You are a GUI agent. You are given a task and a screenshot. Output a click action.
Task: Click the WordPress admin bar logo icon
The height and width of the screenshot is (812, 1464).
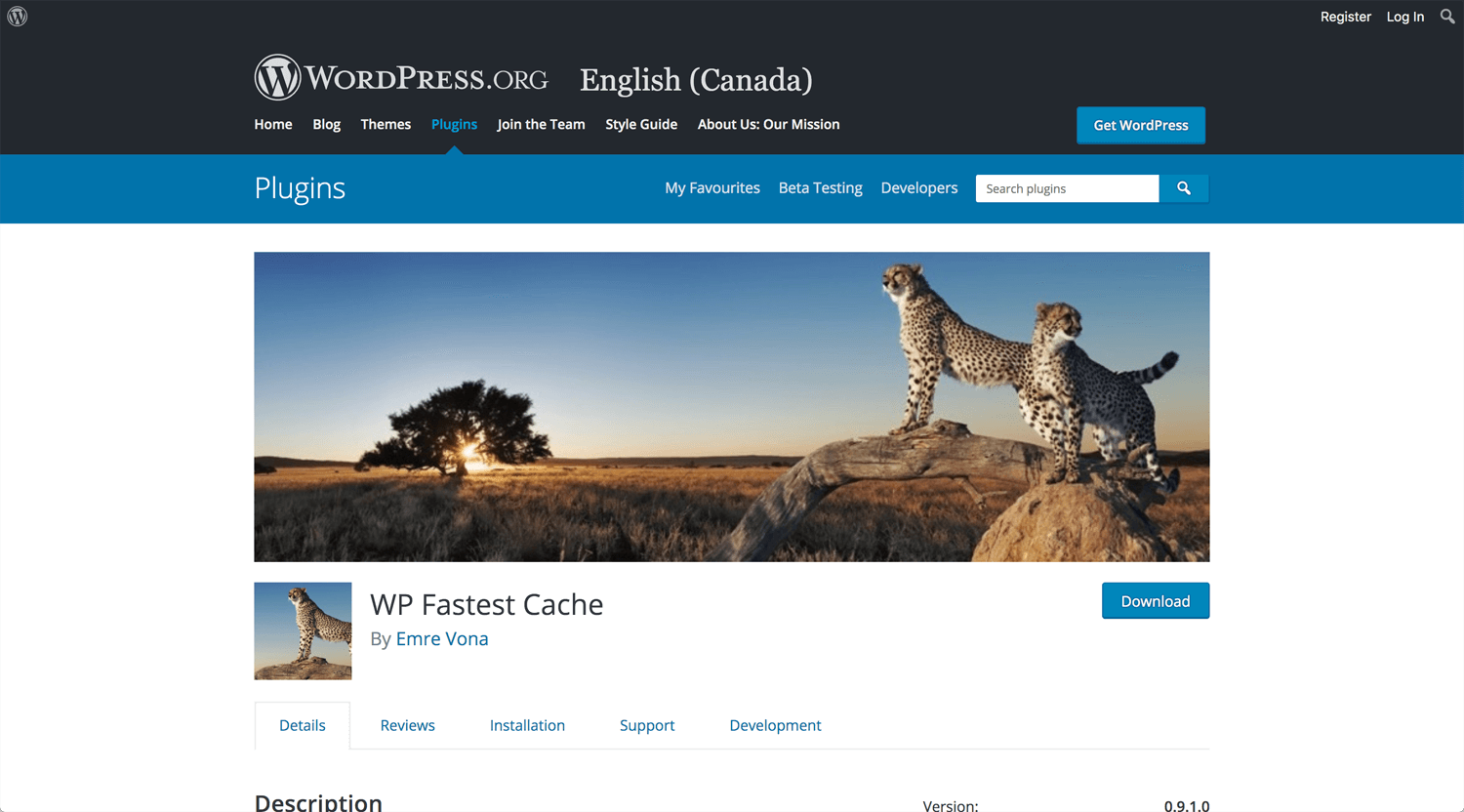[18, 17]
